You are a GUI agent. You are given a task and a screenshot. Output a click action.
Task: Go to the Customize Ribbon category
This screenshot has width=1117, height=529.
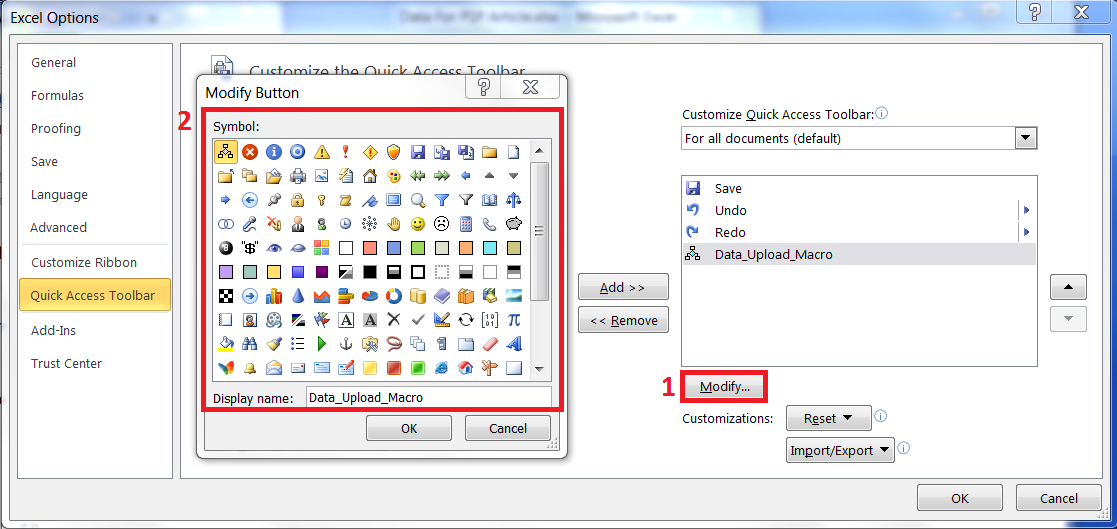click(84, 263)
